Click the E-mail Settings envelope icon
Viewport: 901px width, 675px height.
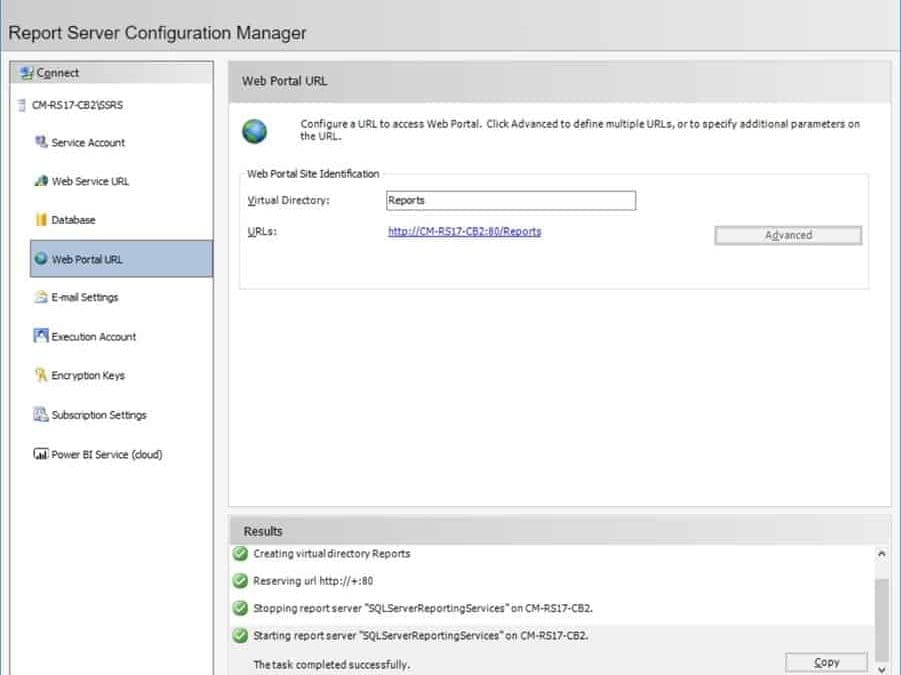pyautogui.click(x=41, y=297)
